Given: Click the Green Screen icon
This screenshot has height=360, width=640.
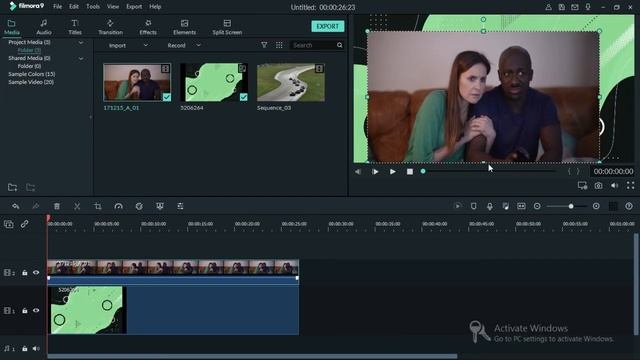Looking at the screenshot, I should [160, 206].
